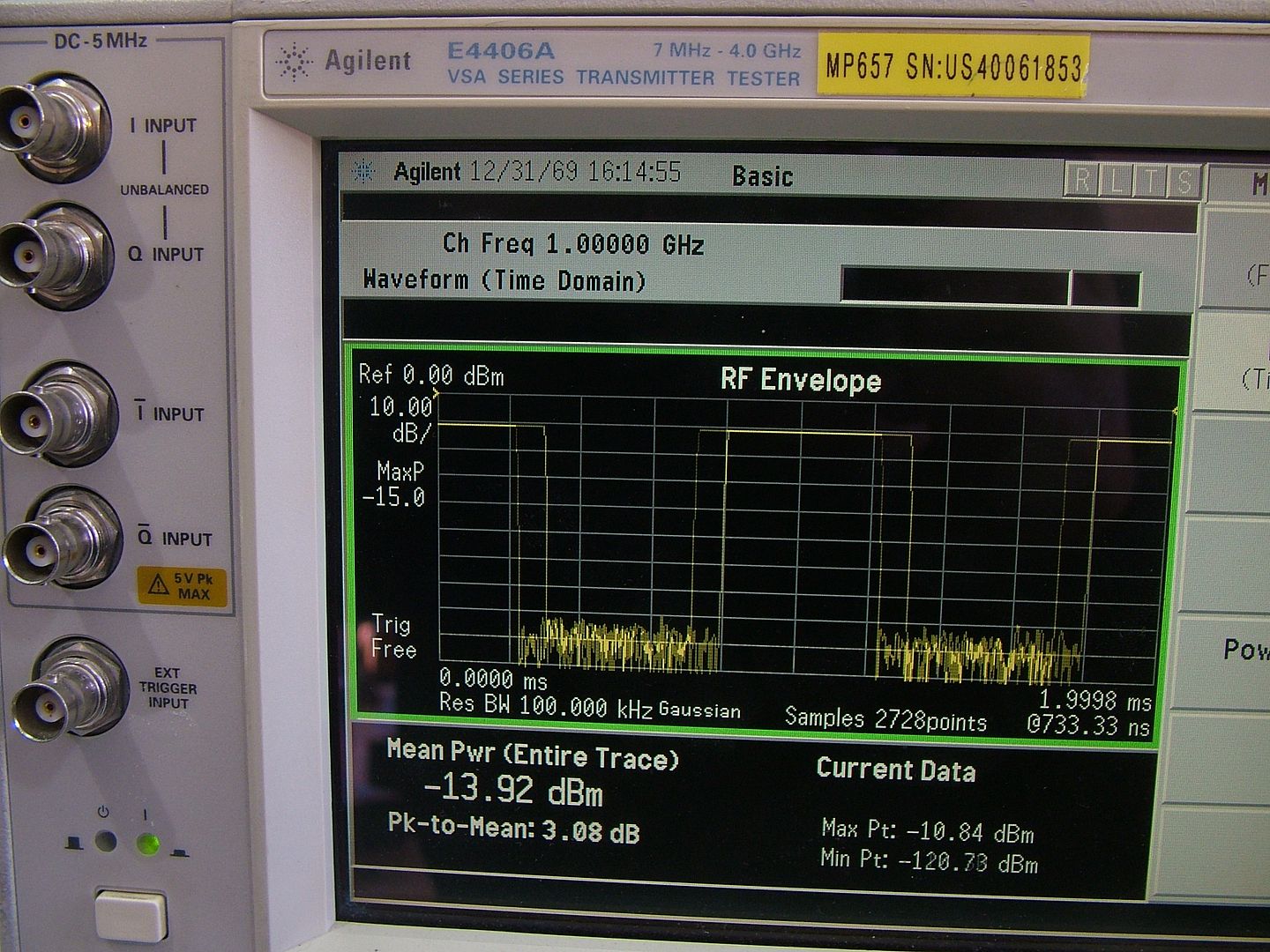This screenshot has height=952, width=1270.
Task: Click the 10.00 dB/ scale value
Action: [401, 420]
